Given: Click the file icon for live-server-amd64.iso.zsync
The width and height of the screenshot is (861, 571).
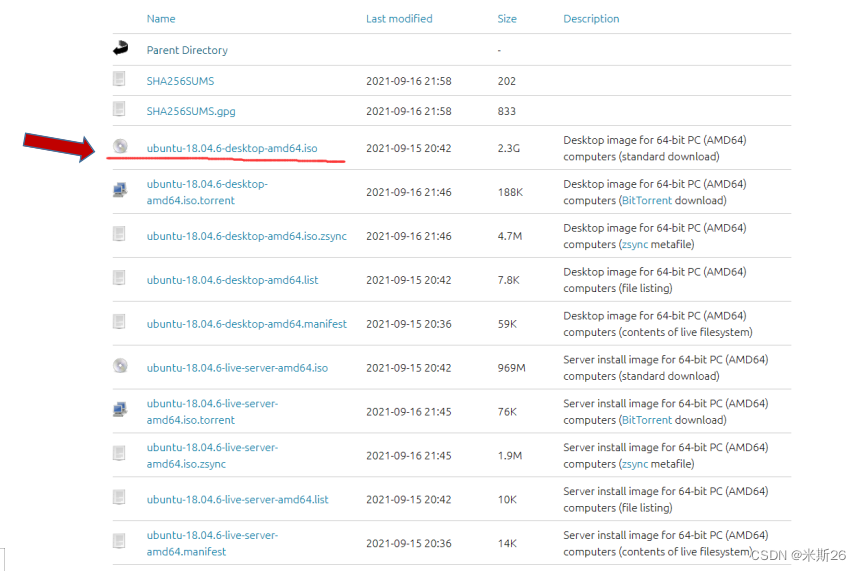Looking at the screenshot, I should coord(119,454).
